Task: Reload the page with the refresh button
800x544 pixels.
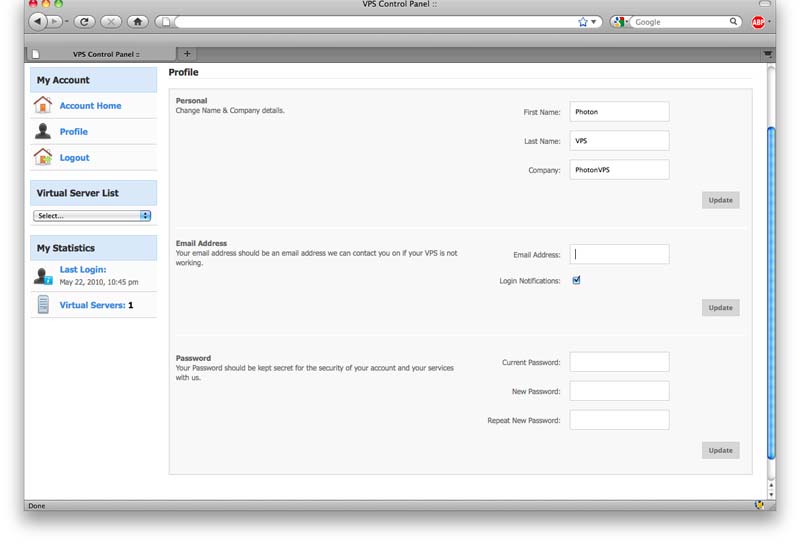Action: 84,21
